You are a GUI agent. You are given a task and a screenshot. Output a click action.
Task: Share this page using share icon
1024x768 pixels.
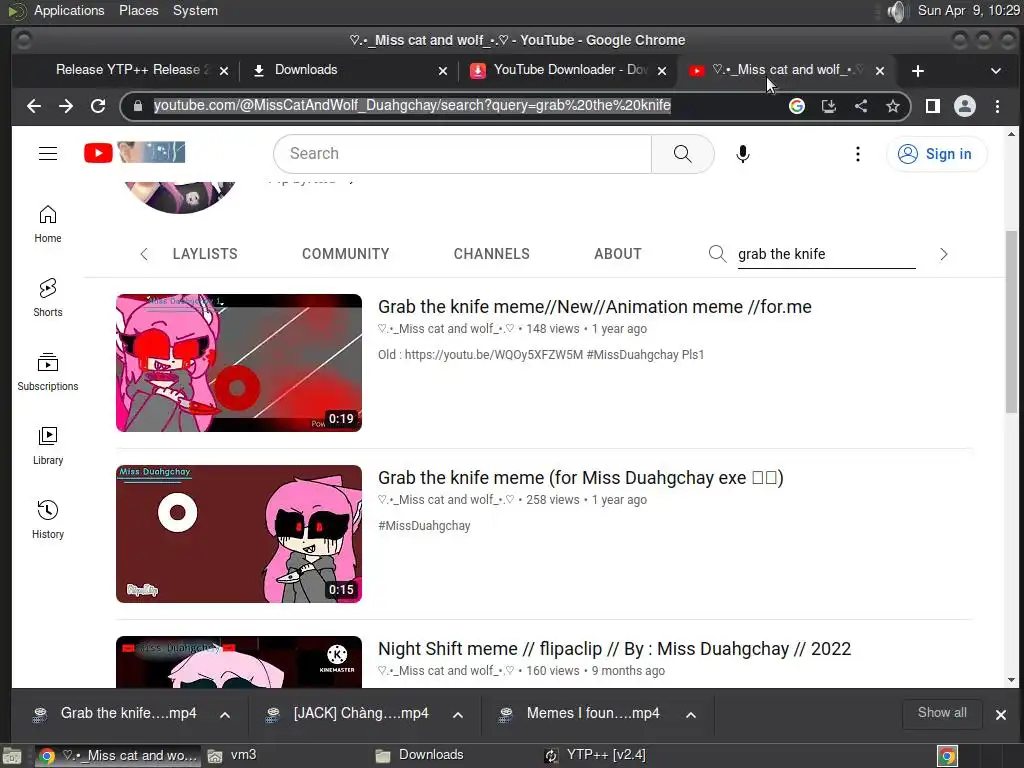click(861, 106)
